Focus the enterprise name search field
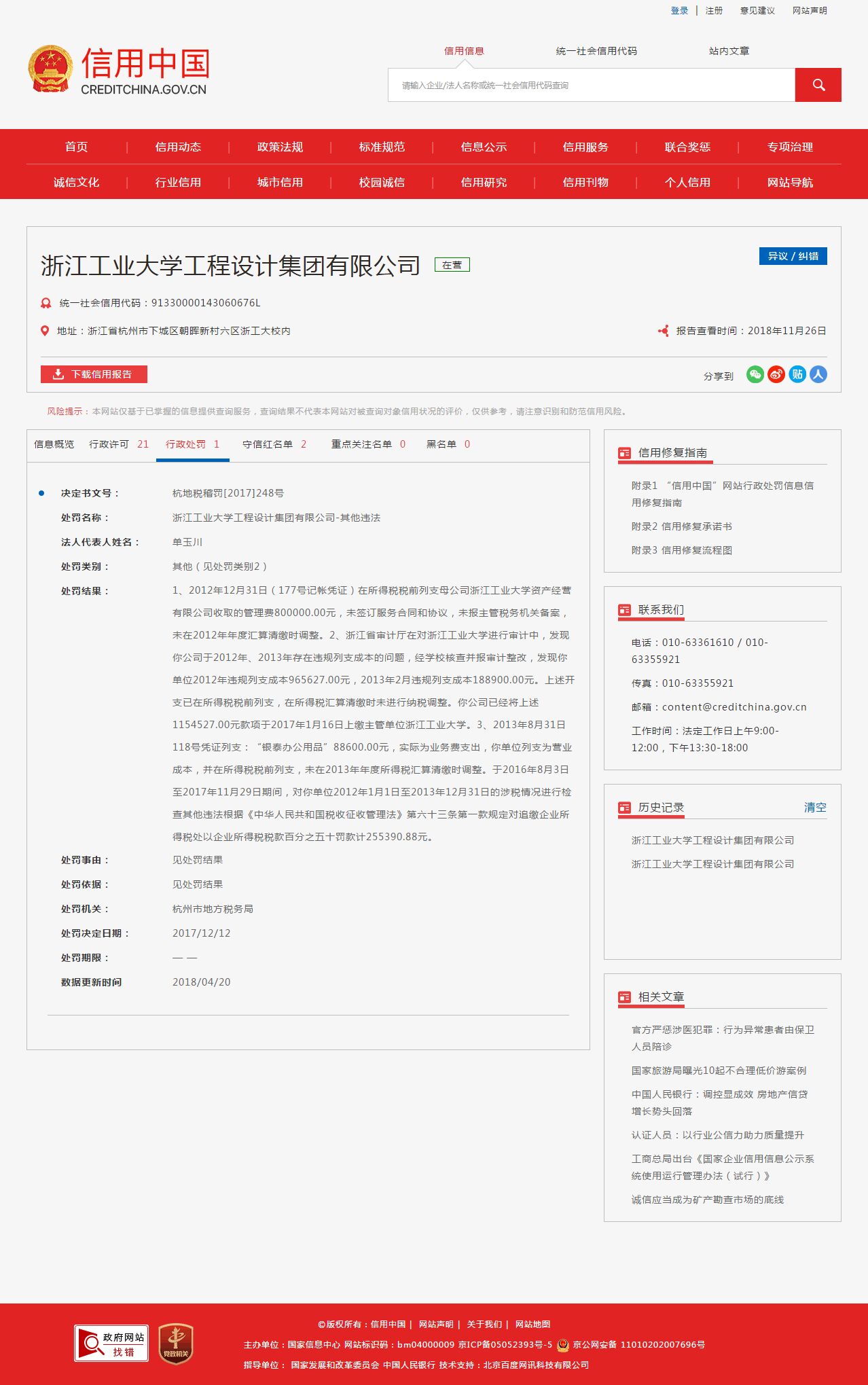 (591, 86)
